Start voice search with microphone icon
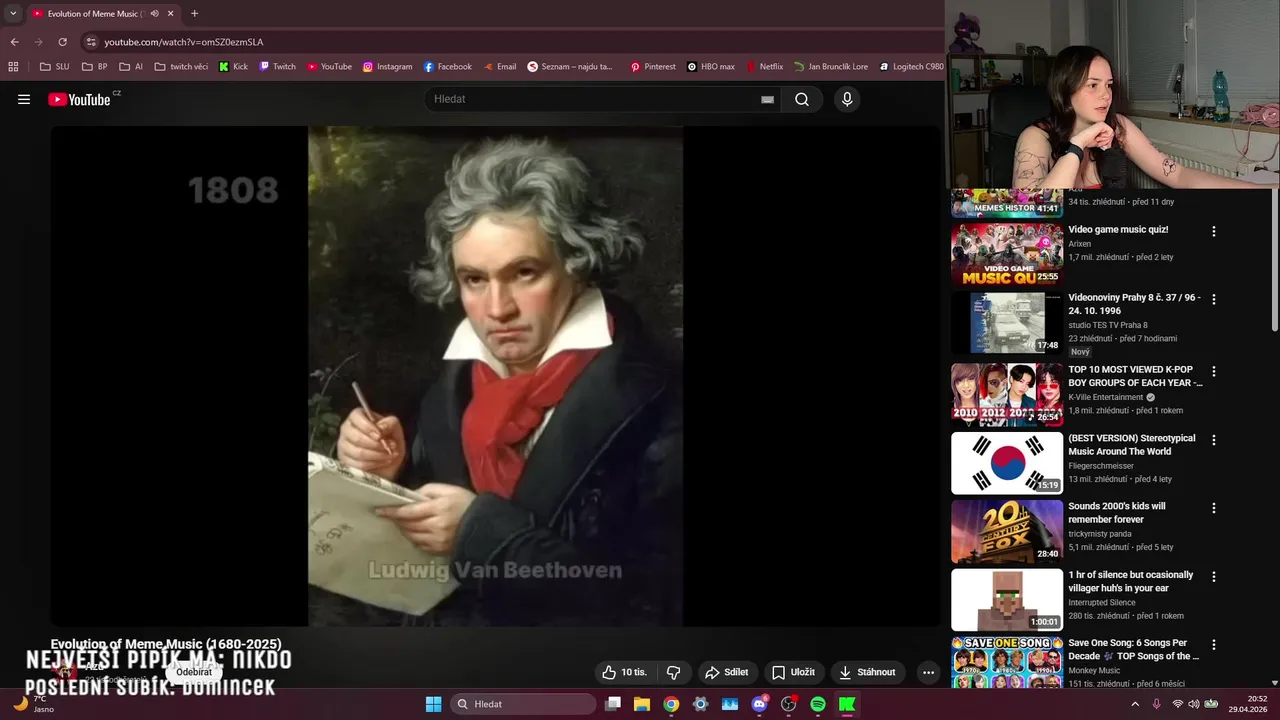Image resolution: width=1280 pixels, height=720 pixels. (x=847, y=99)
